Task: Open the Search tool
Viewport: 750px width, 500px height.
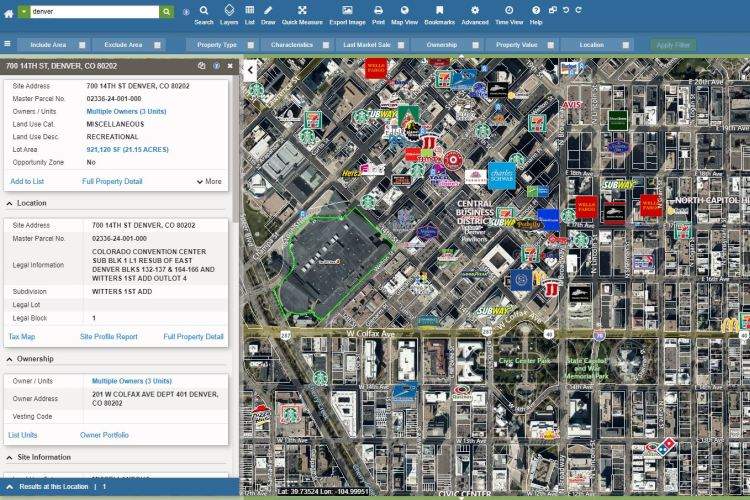Action: pyautogui.click(x=204, y=15)
